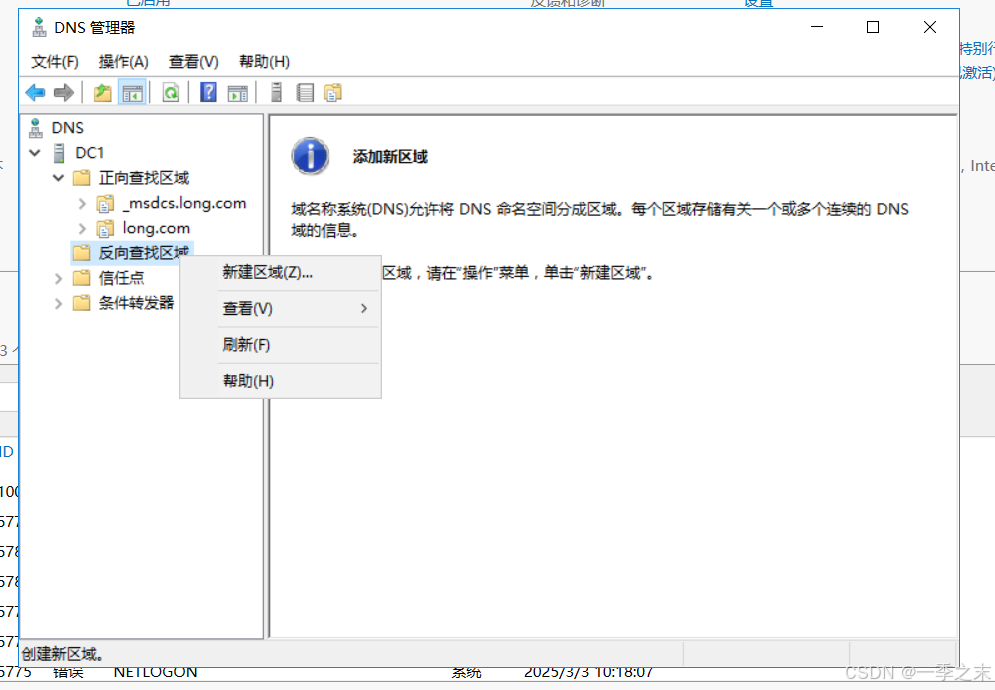Close the DNS Manager window
This screenshot has height=690, width=995.
(930, 27)
